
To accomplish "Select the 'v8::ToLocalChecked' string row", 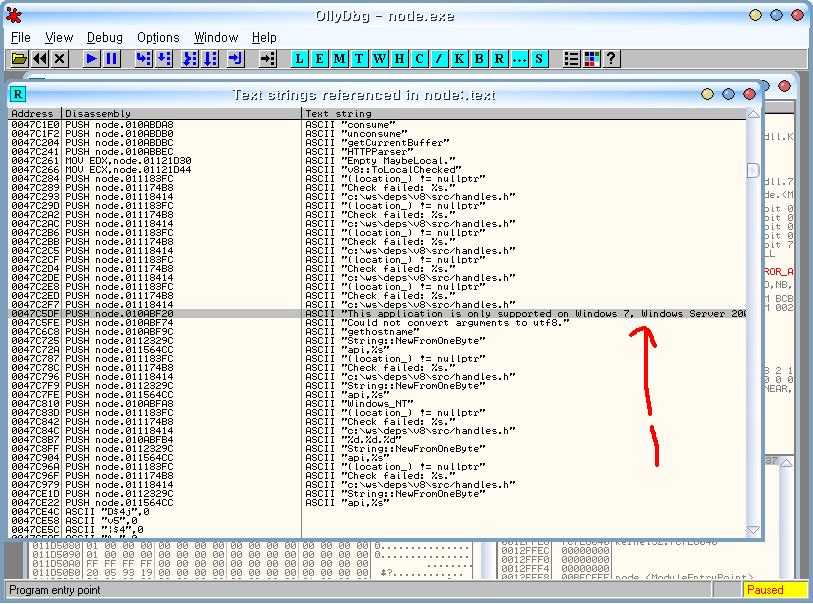I will click(377, 170).
